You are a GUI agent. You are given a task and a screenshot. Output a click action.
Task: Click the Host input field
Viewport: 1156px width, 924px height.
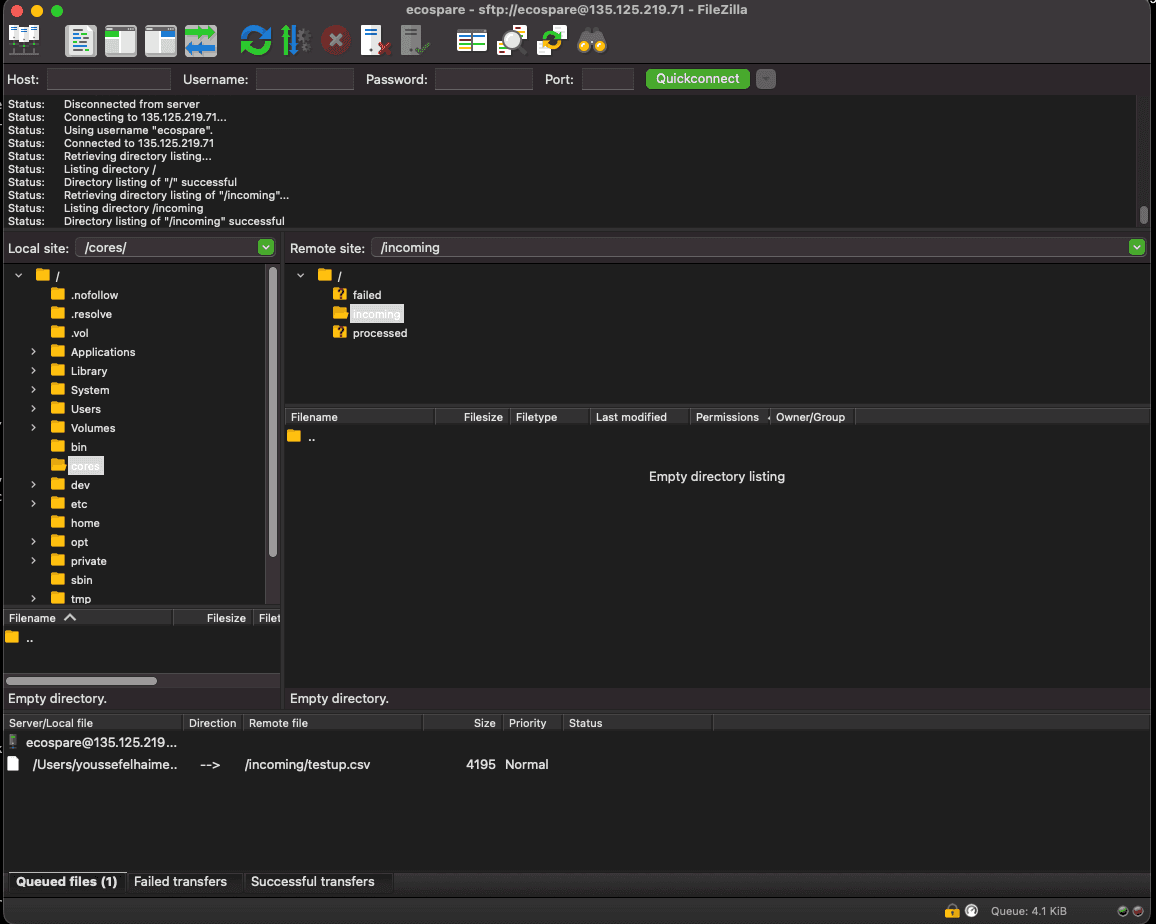pyautogui.click(x=109, y=79)
